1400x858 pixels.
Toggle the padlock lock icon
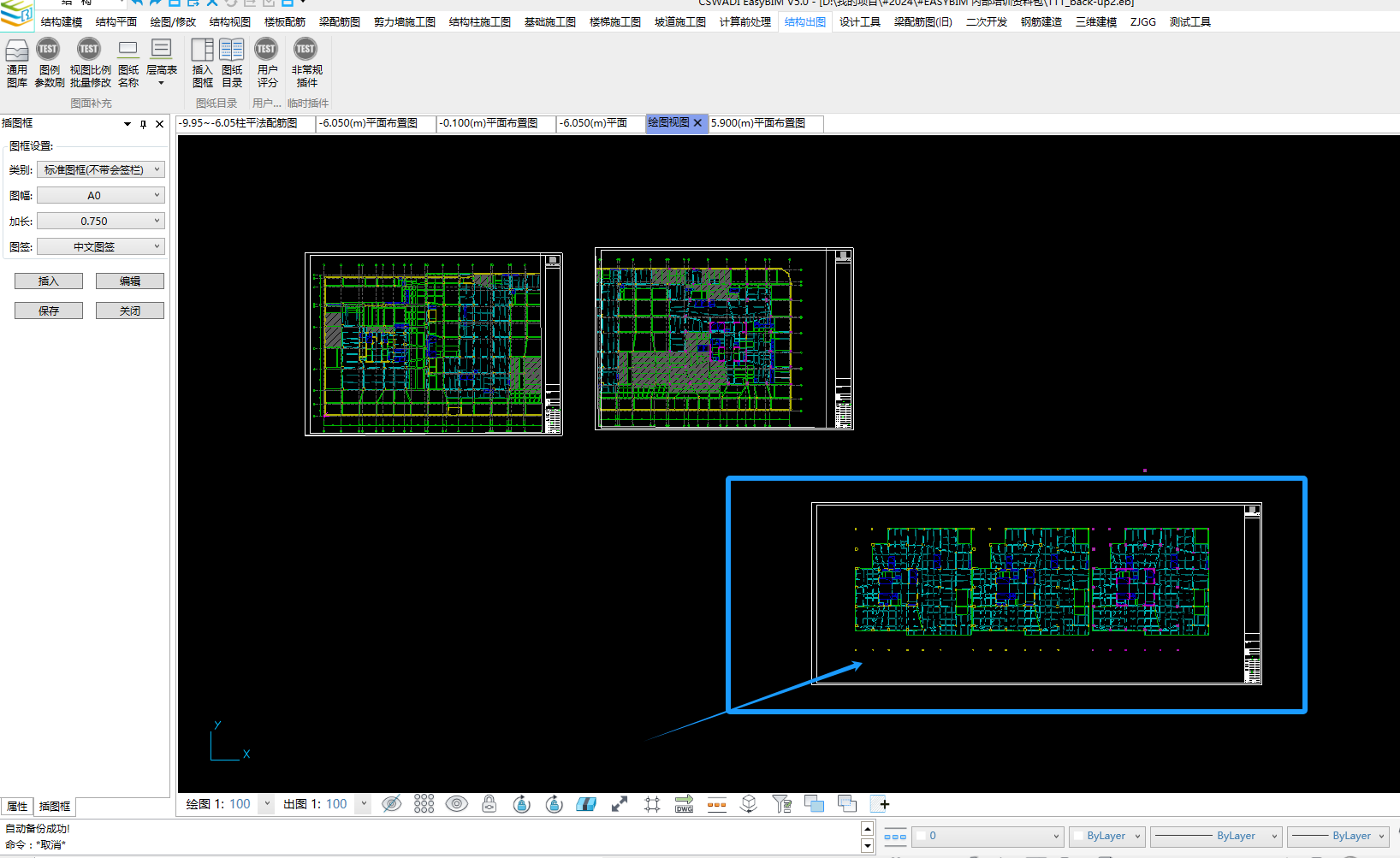point(489,804)
